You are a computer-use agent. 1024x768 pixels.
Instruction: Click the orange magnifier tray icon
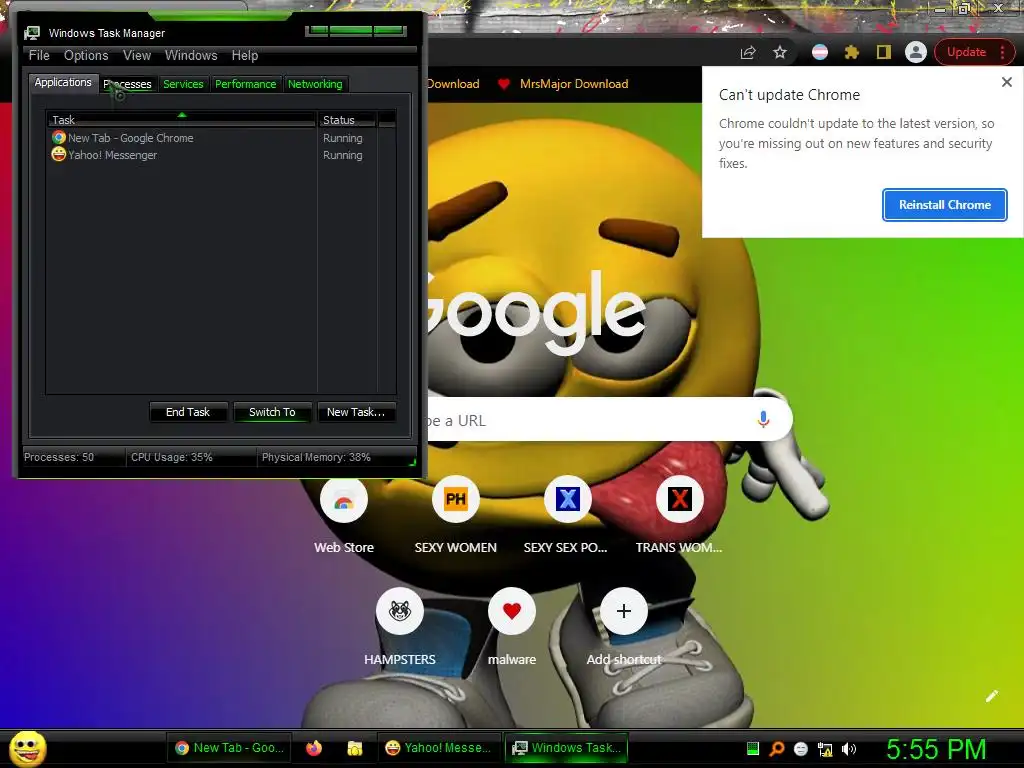[x=776, y=748]
